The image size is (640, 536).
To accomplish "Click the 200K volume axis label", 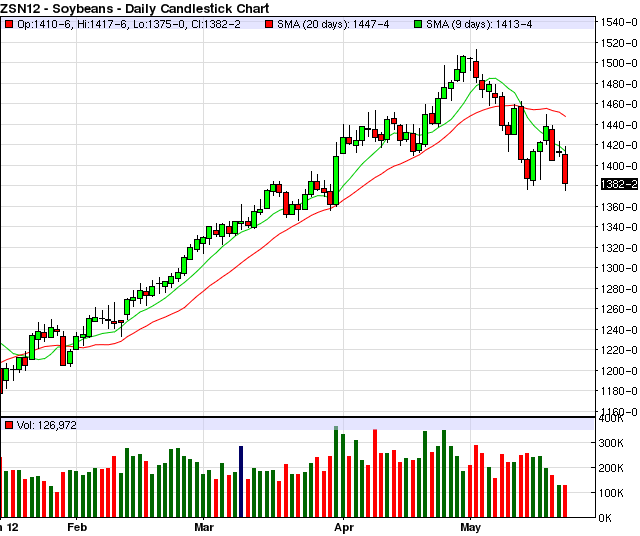I will coord(611,468).
